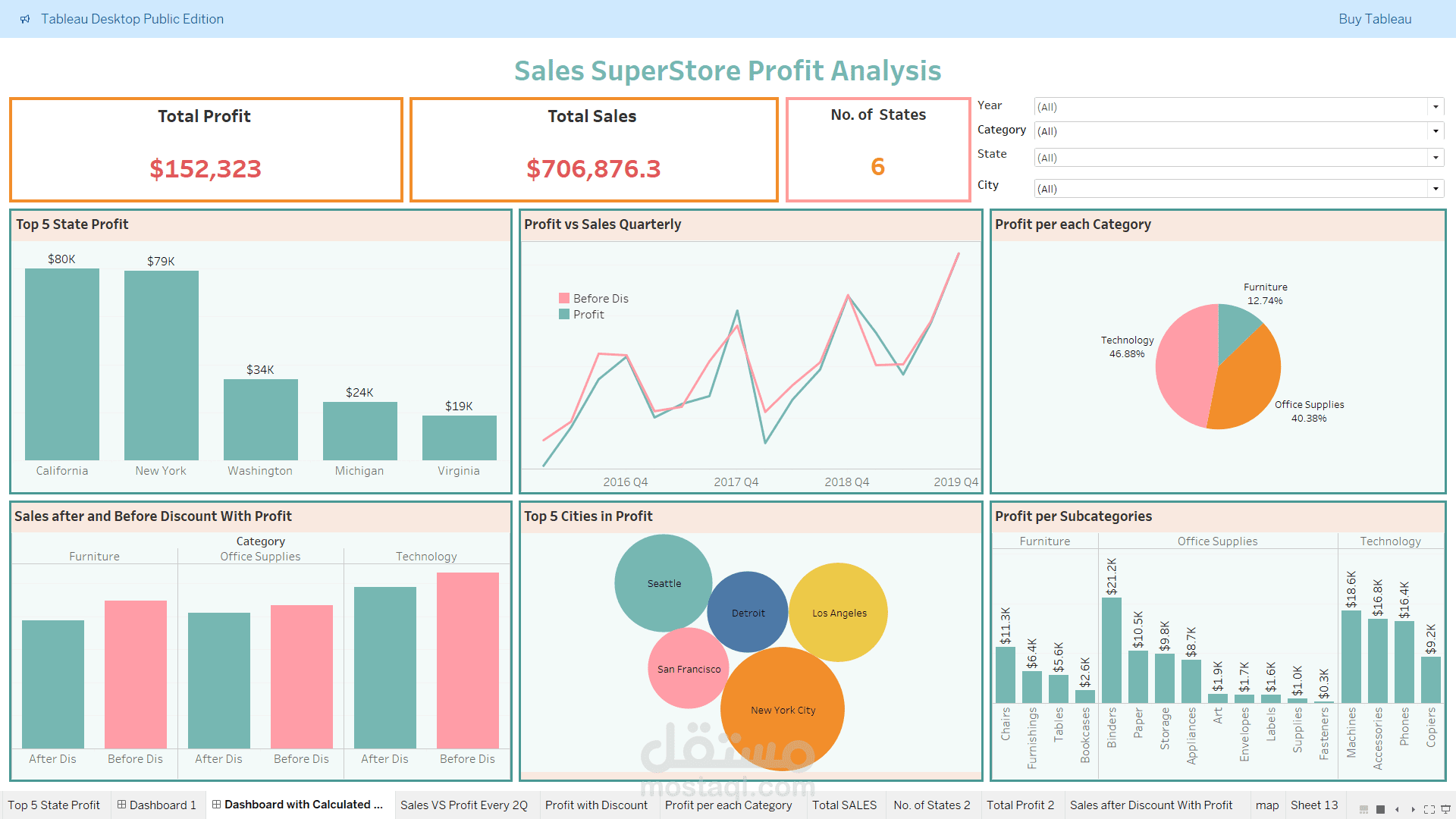Expand the Category filter dropdown
The image size is (1456, 819).
(x=1435, y=131)
